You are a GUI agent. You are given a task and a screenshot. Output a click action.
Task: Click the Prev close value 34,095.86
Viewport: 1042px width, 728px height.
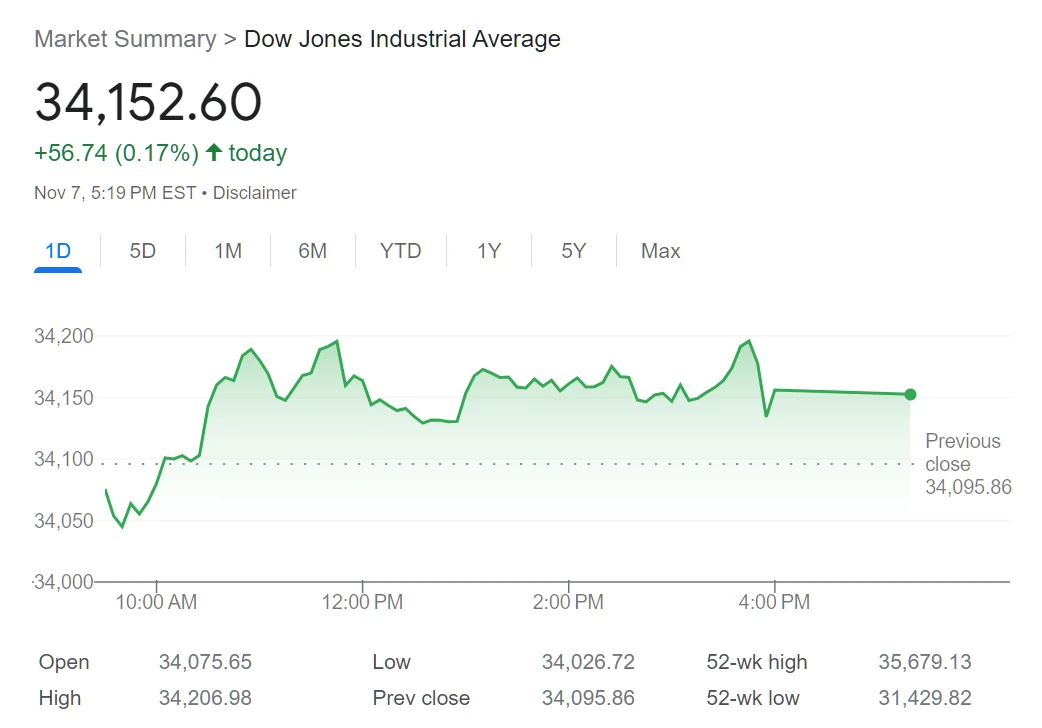point(588,698)
